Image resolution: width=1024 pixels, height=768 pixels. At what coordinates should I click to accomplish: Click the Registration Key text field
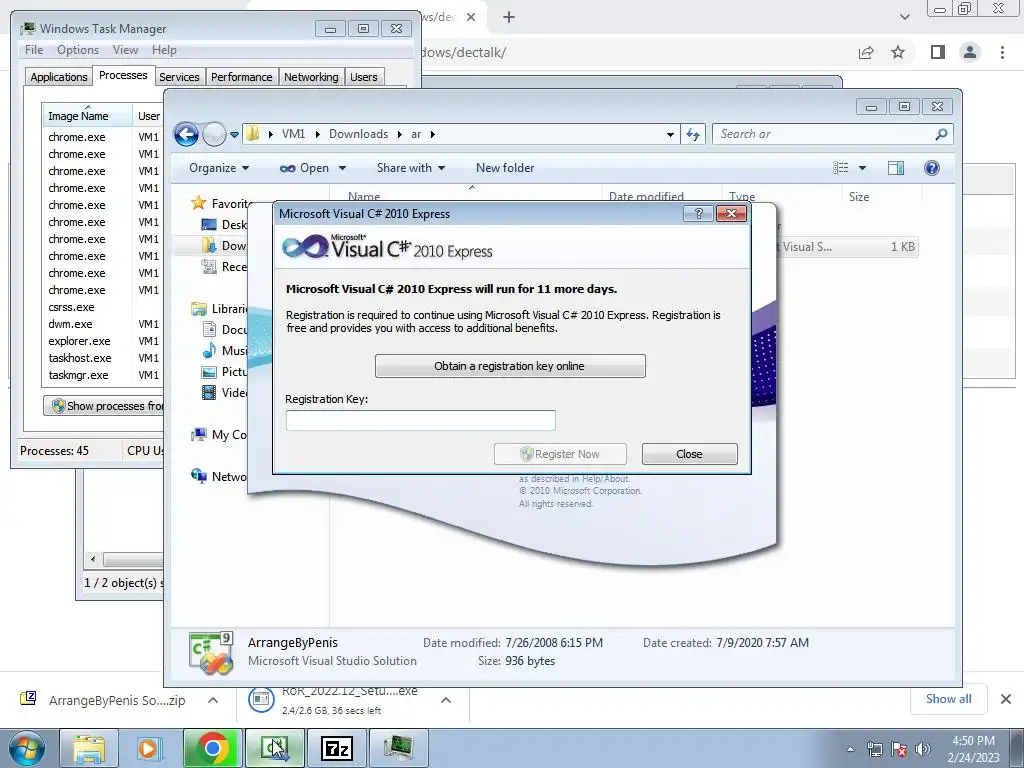click(421, 420)
